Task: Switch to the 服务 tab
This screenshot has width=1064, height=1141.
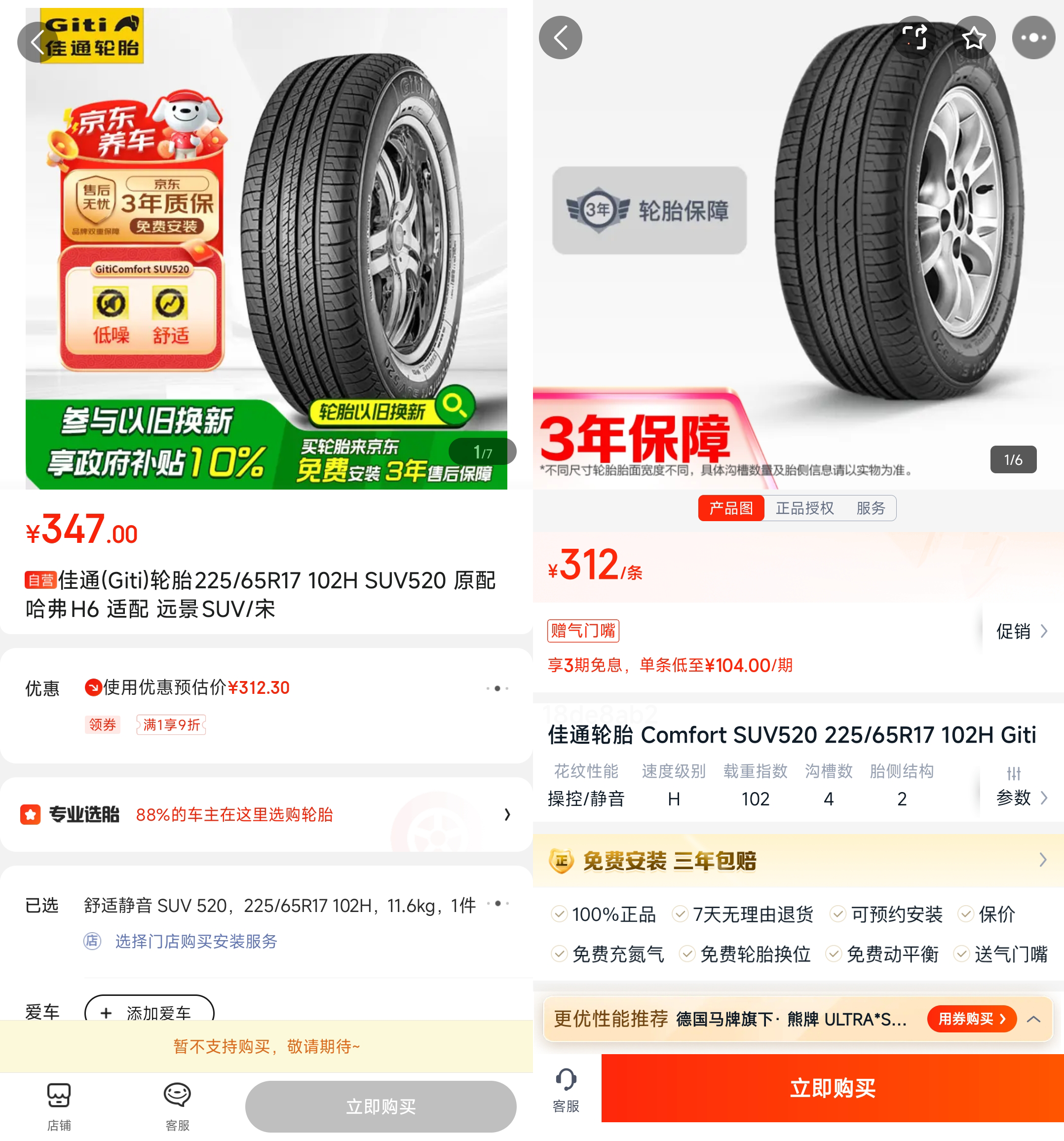Action: click(871, 508)
